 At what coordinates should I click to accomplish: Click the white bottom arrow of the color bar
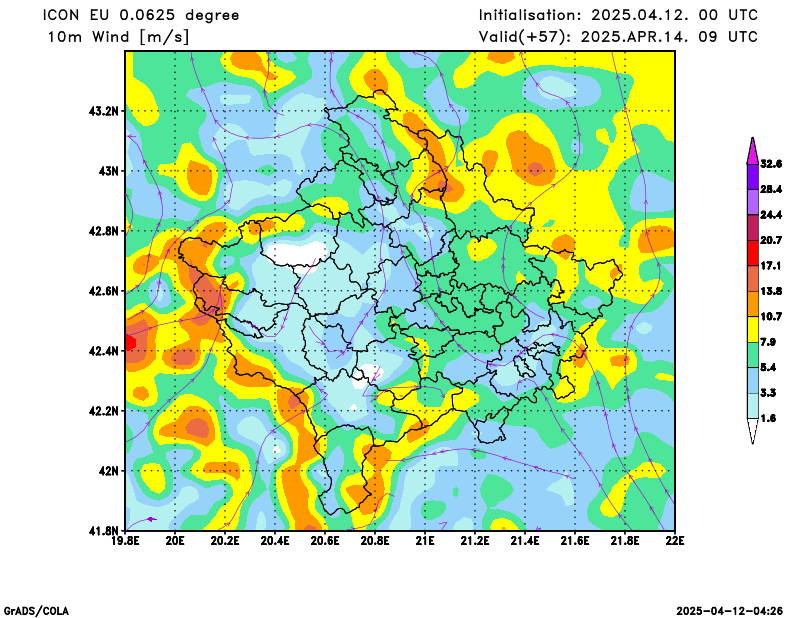tap(753, 431)
